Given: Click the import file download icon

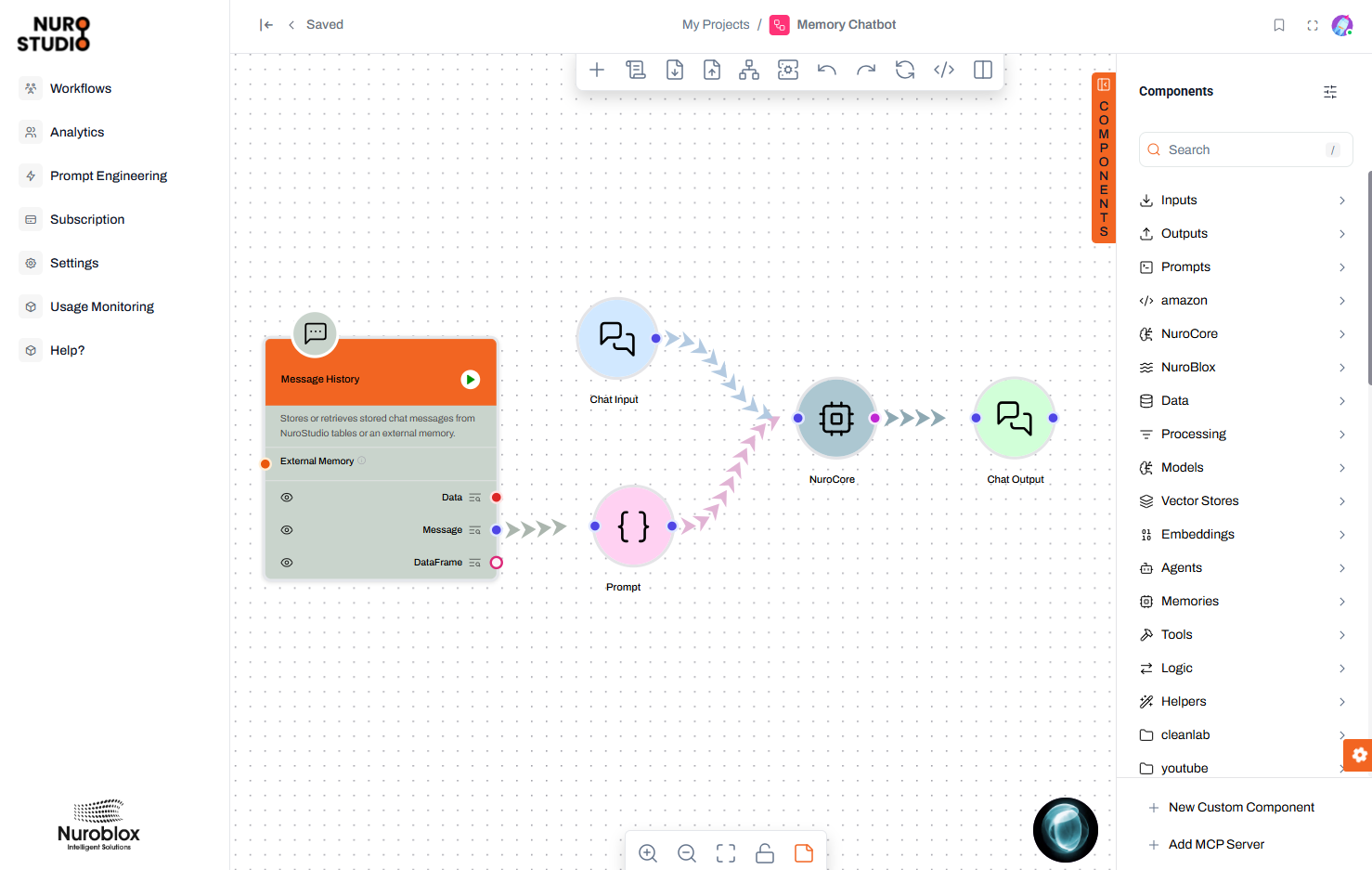Looking at the screenshot, I should pos(675,70).
